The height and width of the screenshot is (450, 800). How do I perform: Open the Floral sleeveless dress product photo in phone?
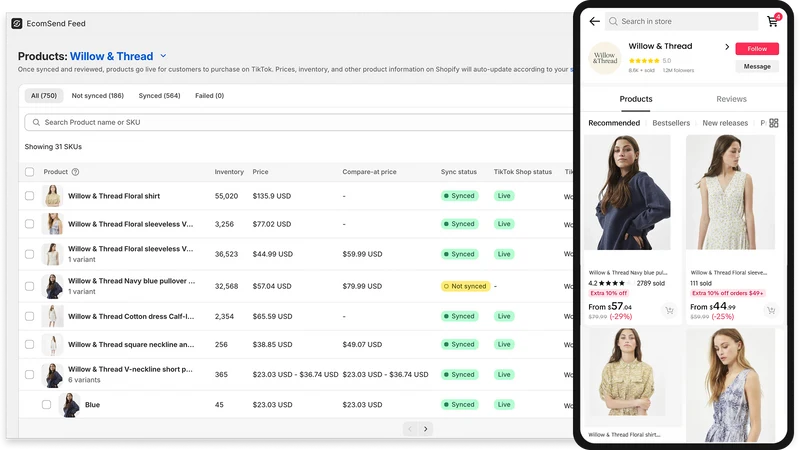coord(730,192)
